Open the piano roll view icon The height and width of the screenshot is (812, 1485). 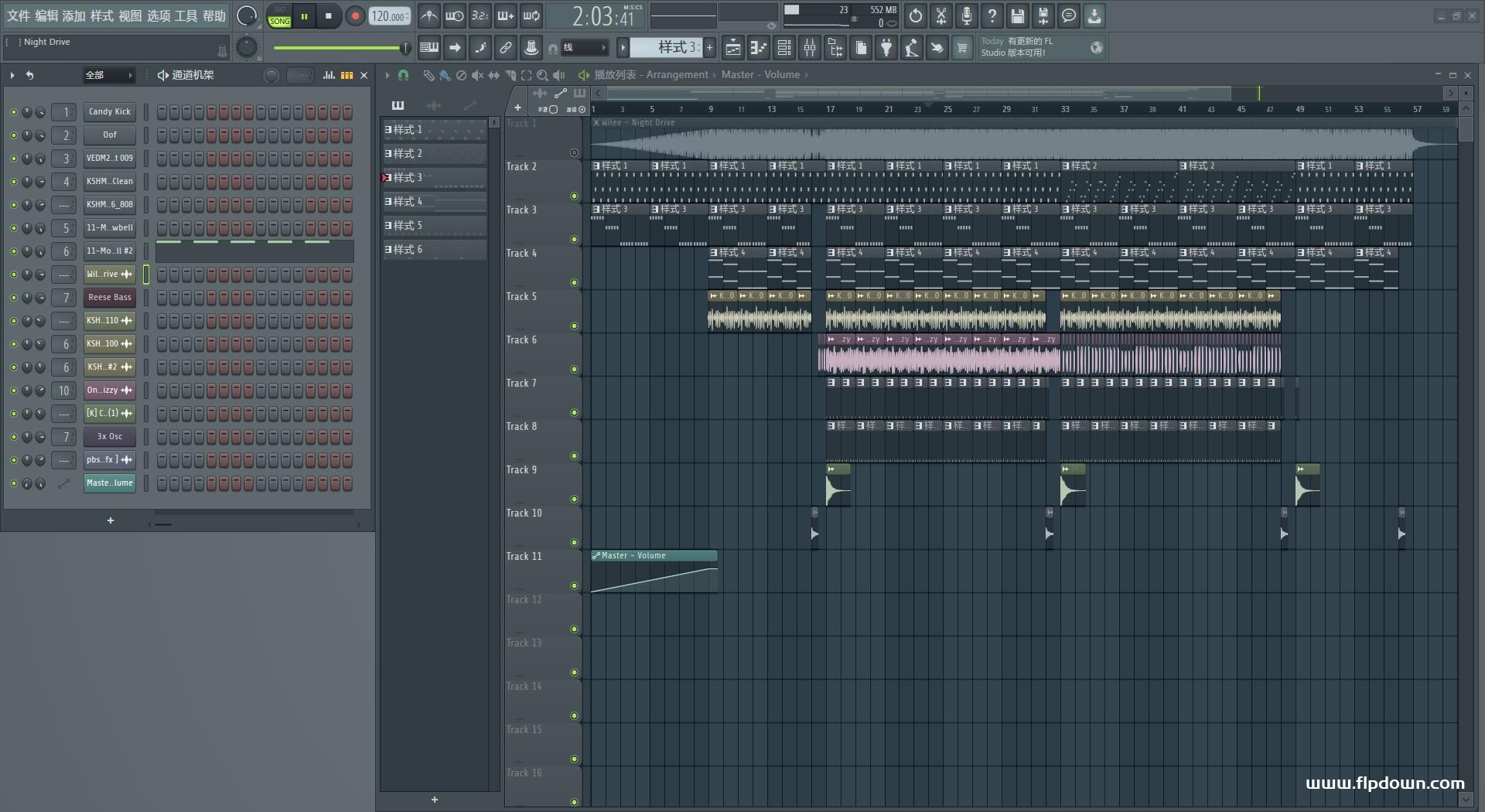click(759, 48)
